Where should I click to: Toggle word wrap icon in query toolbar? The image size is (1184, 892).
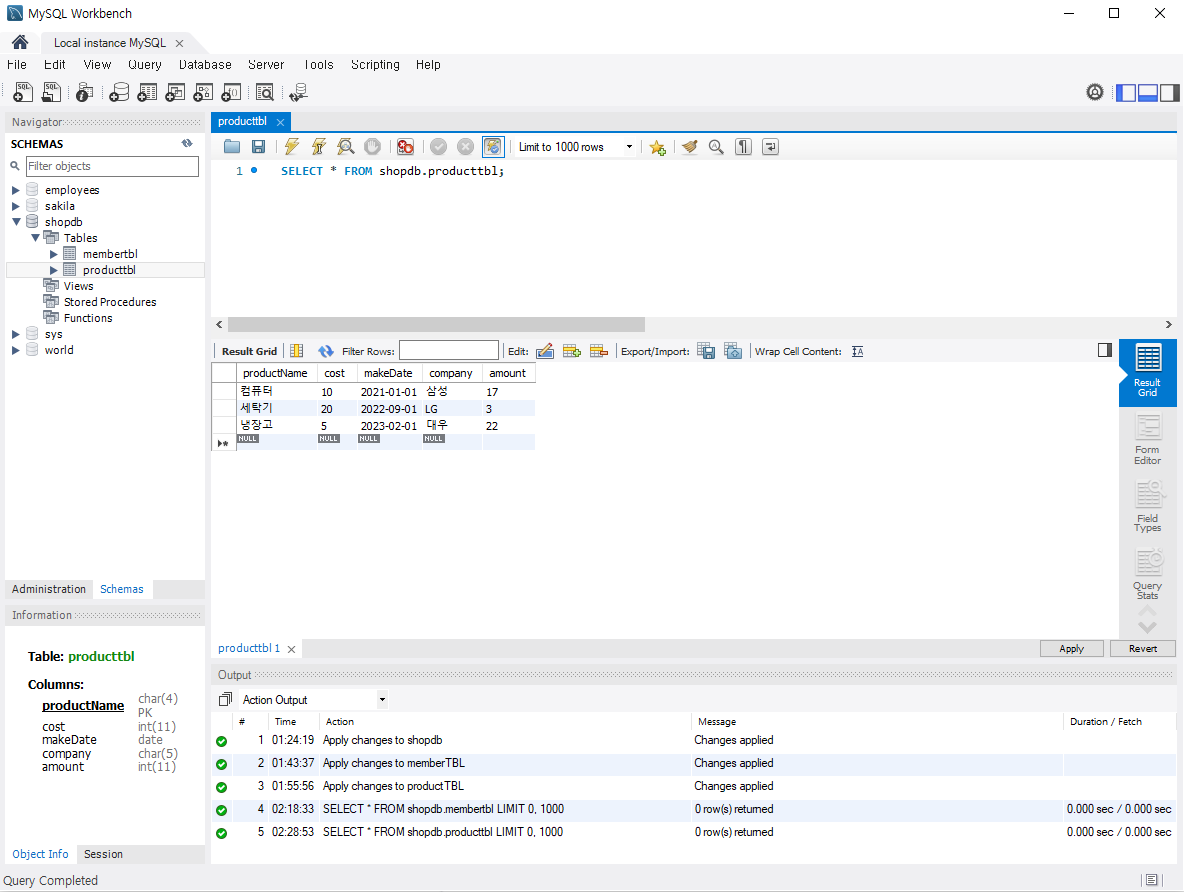coord(770,147)
